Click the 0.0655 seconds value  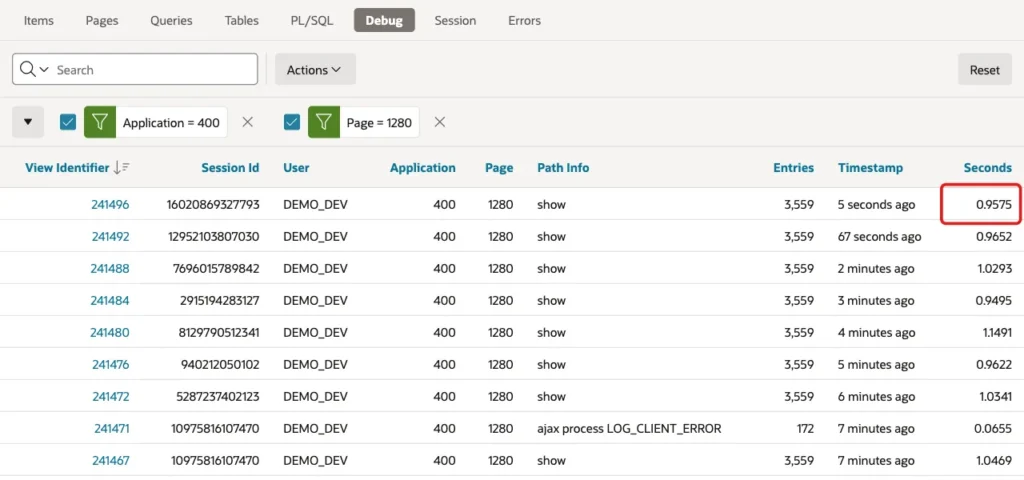[x=994, y=428]
